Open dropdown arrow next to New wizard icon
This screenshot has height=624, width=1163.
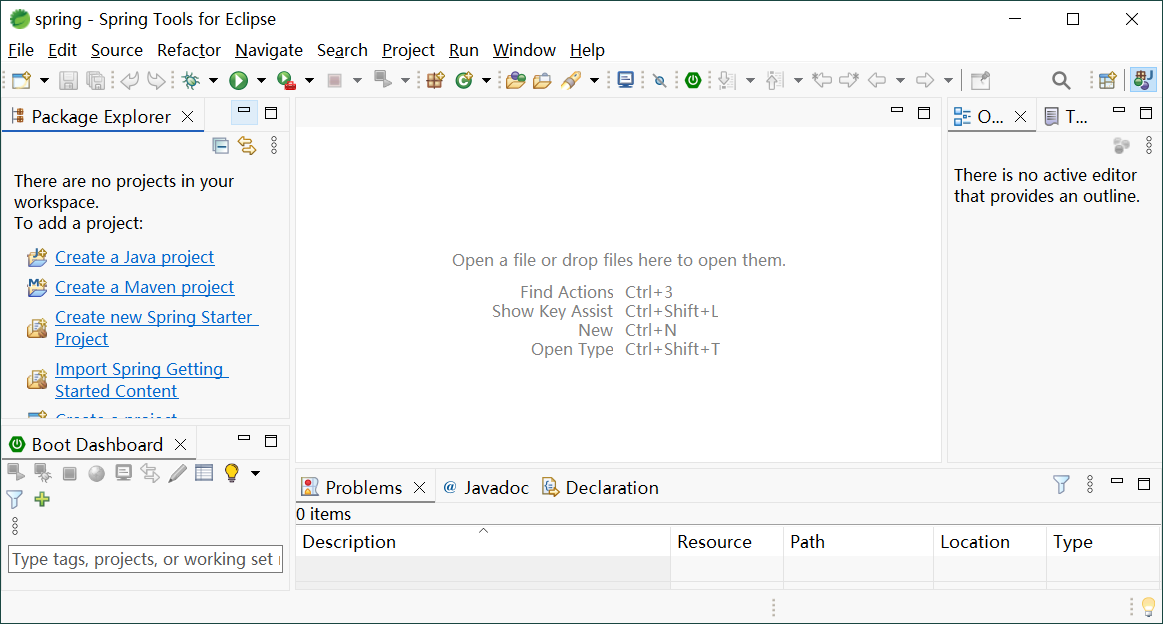[x=44, y=80]
